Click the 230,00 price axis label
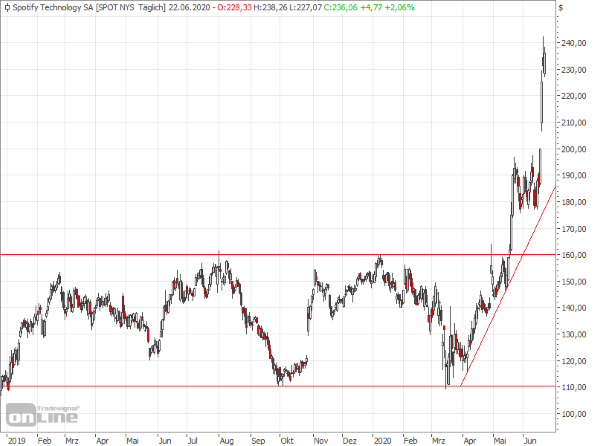The width and height of the screenshot is (595, 446). point(573,70)
